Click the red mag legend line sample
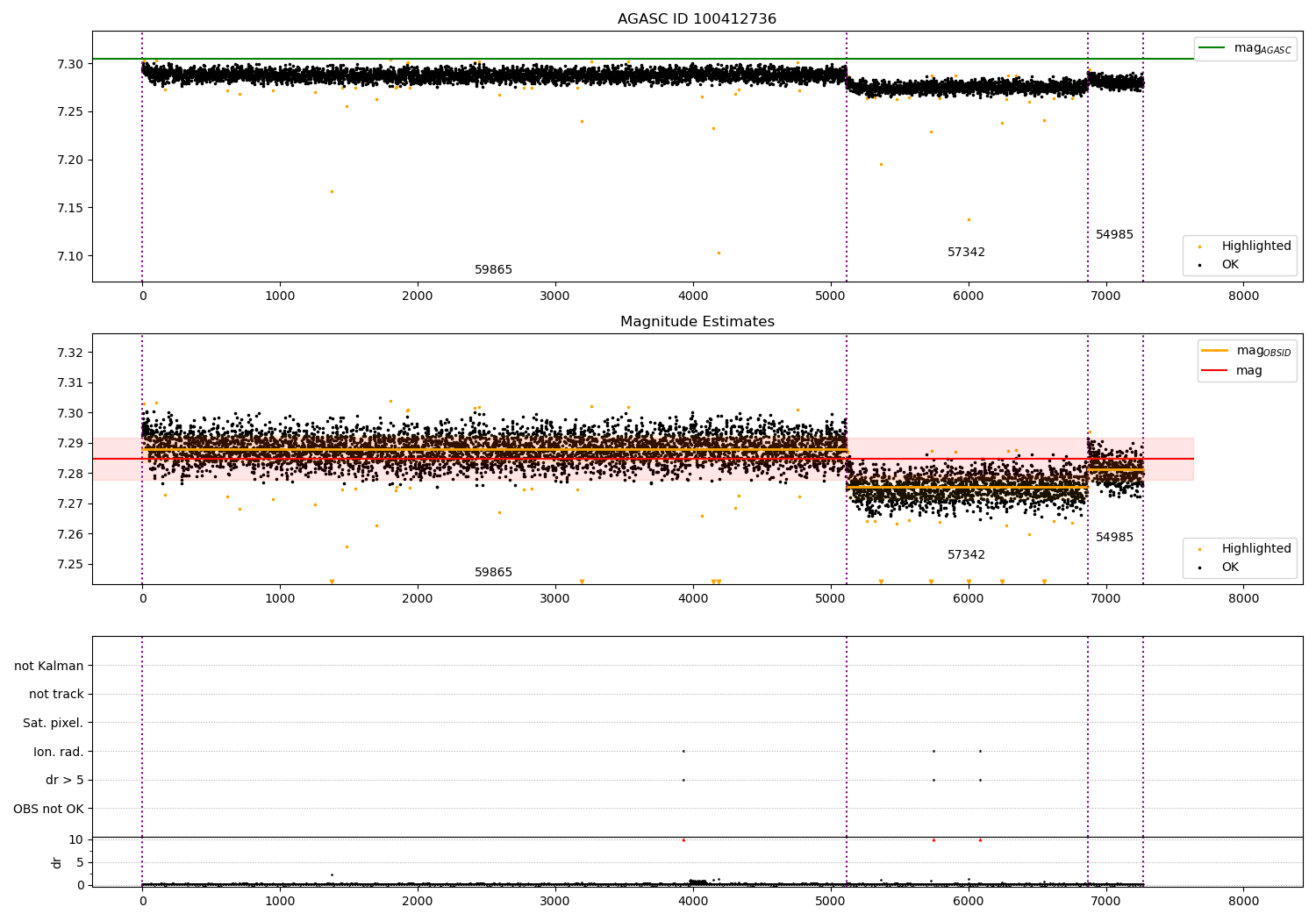Screen dimensions: 1316x921 [x=1214, y=371]
